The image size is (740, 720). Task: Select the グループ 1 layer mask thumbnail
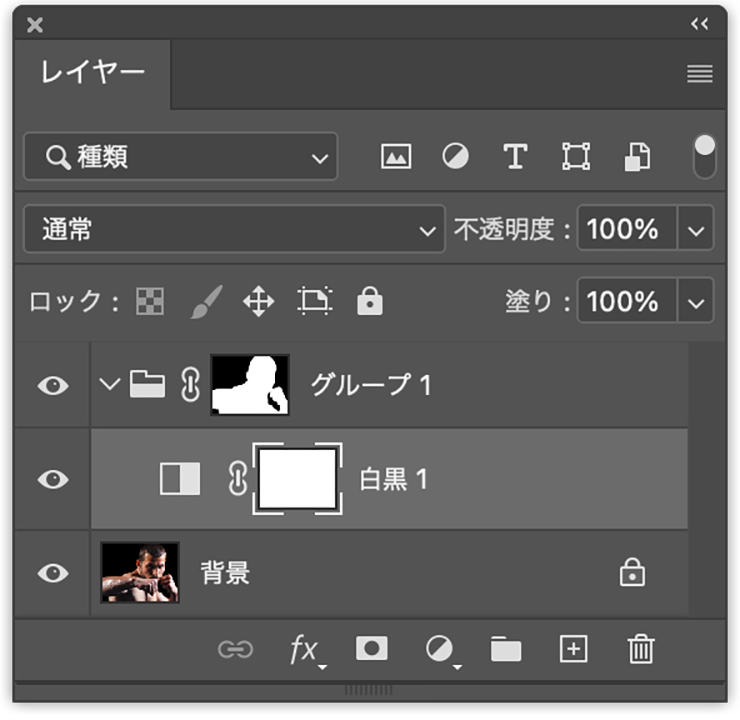coord(250,385)
